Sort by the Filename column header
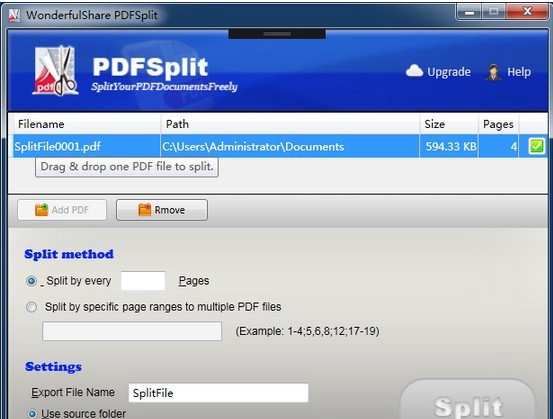 pyautogui.click(x=86, y=124)
